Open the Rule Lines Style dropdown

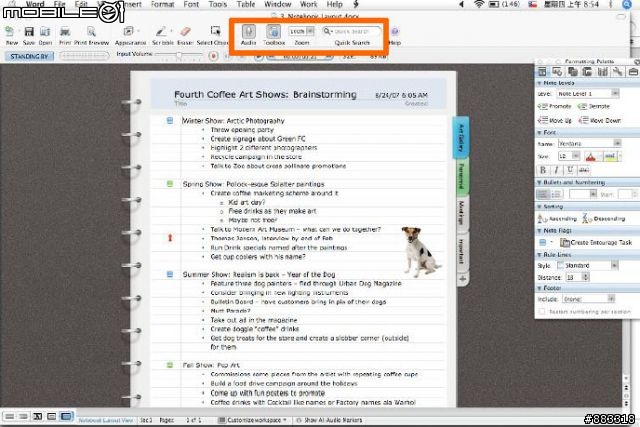pos(587,265)
